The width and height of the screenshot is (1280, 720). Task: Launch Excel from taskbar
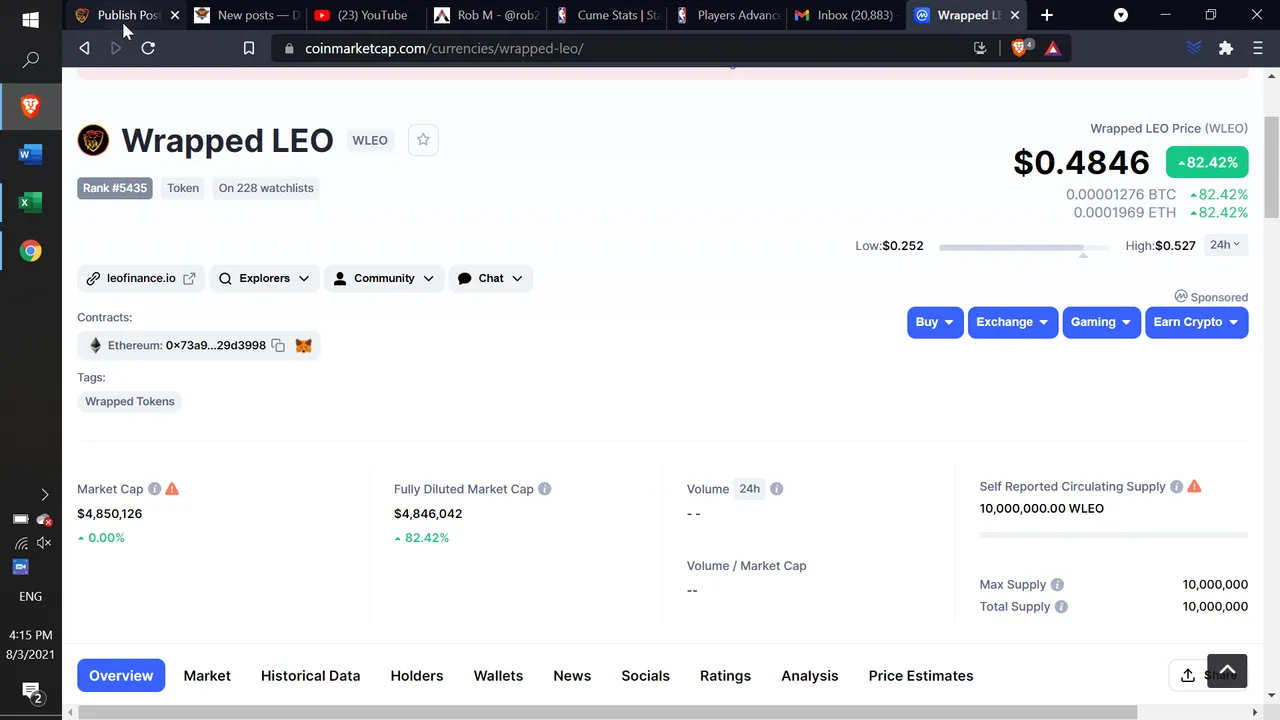tap(30, 203)
